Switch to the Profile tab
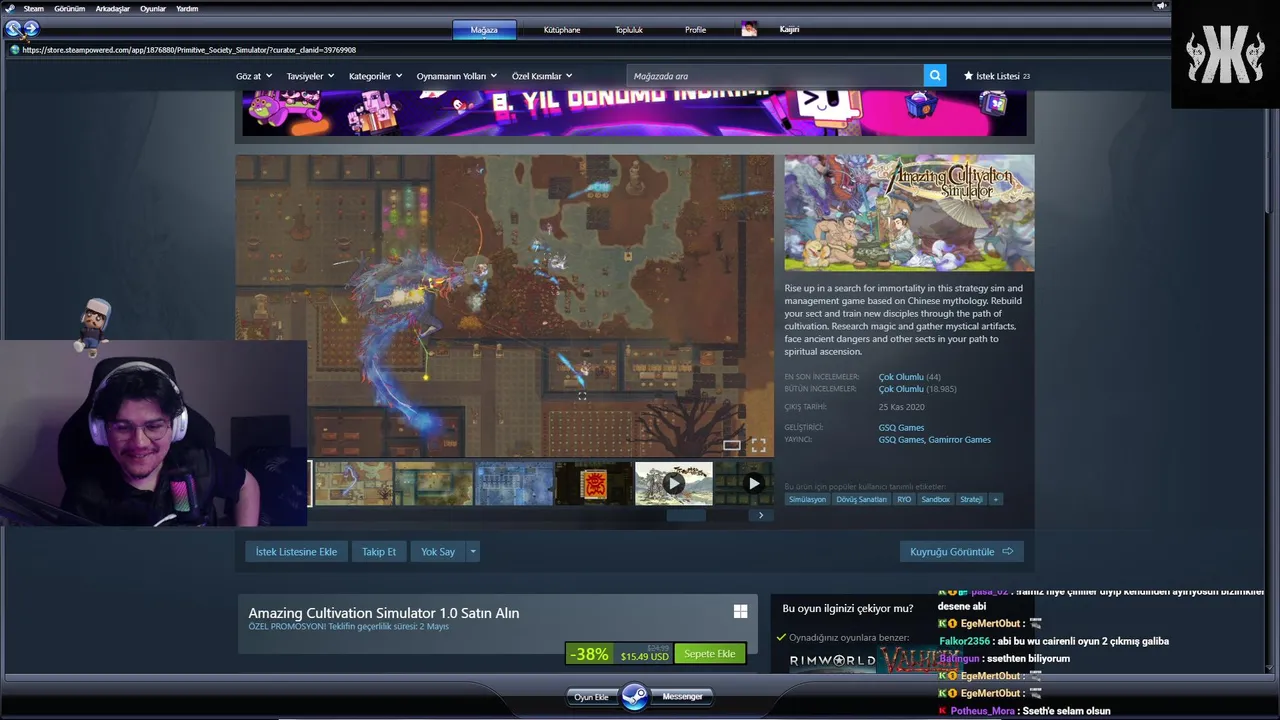The height and width of the screenshot is (720, 1280). coord(695,30)
